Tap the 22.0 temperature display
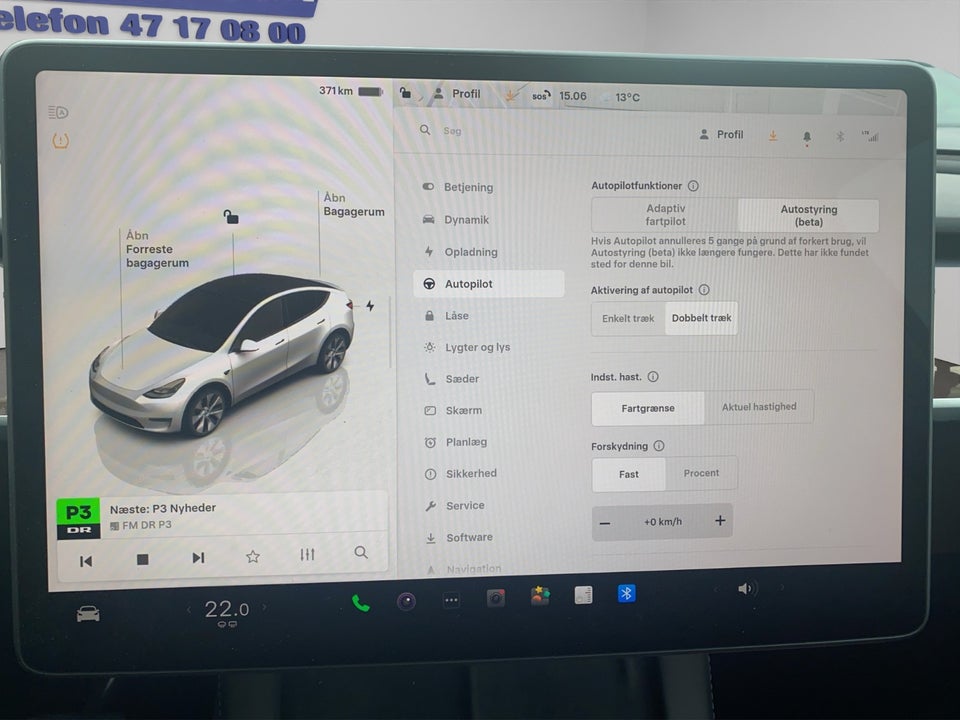960x720 pixels. pos(227,609)
